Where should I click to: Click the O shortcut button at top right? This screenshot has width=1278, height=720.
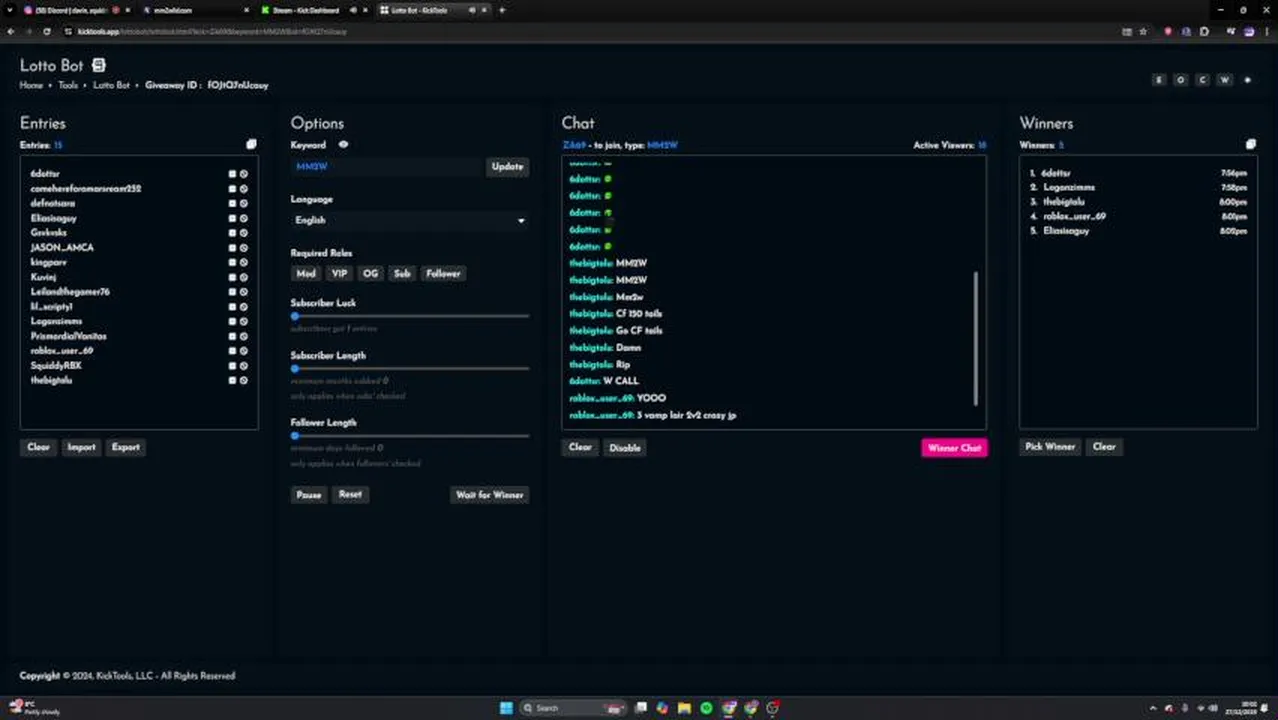[1181, 80]
